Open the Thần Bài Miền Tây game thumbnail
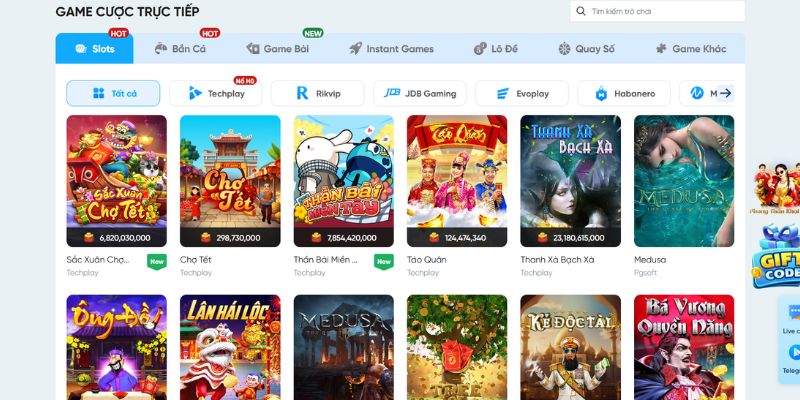Screen dimensions: 800x400 344,181
